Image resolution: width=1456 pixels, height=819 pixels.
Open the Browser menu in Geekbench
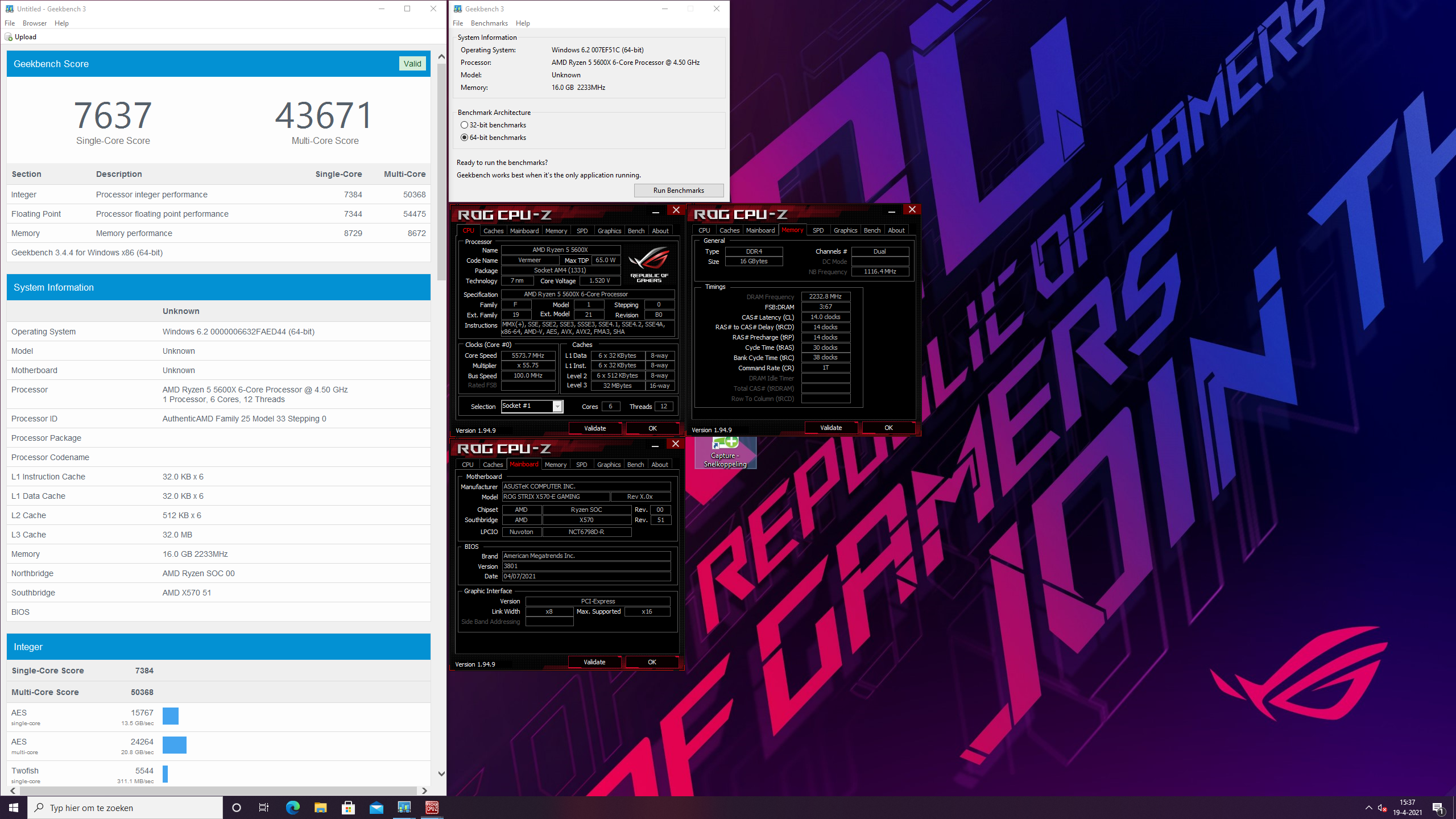point(35,23)
